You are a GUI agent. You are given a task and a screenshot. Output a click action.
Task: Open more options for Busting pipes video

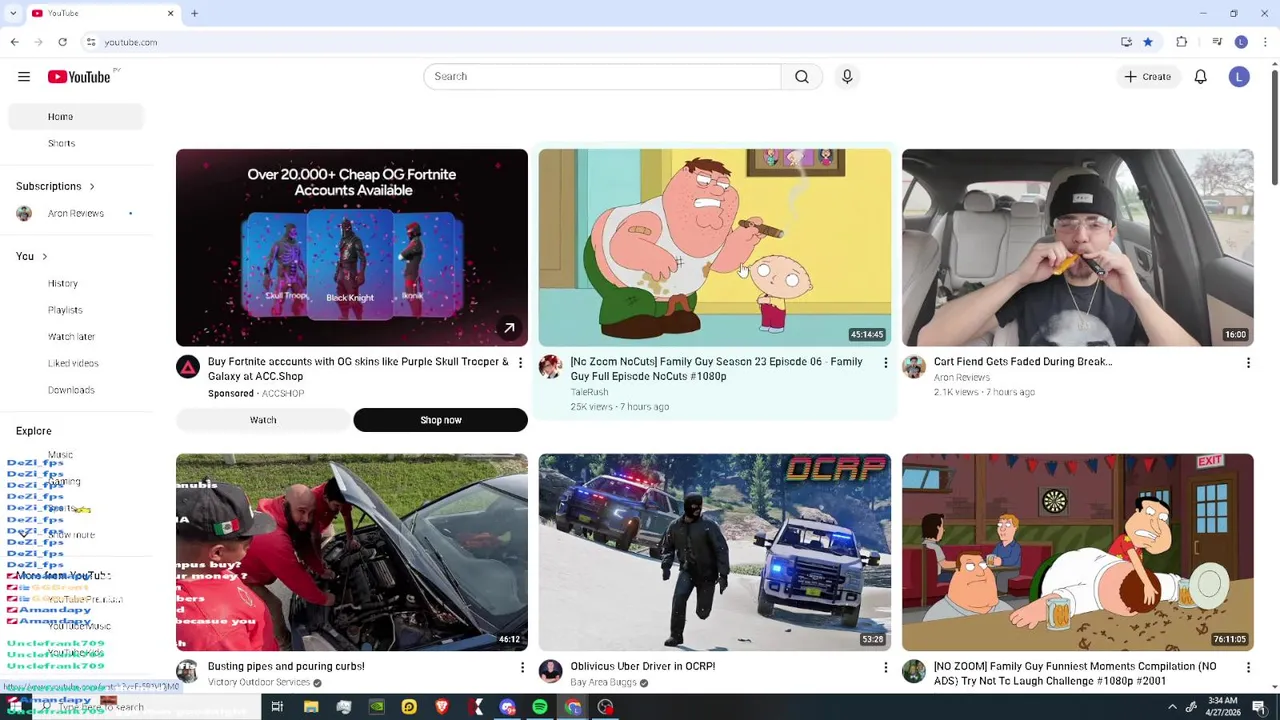(x=521, y=667)
